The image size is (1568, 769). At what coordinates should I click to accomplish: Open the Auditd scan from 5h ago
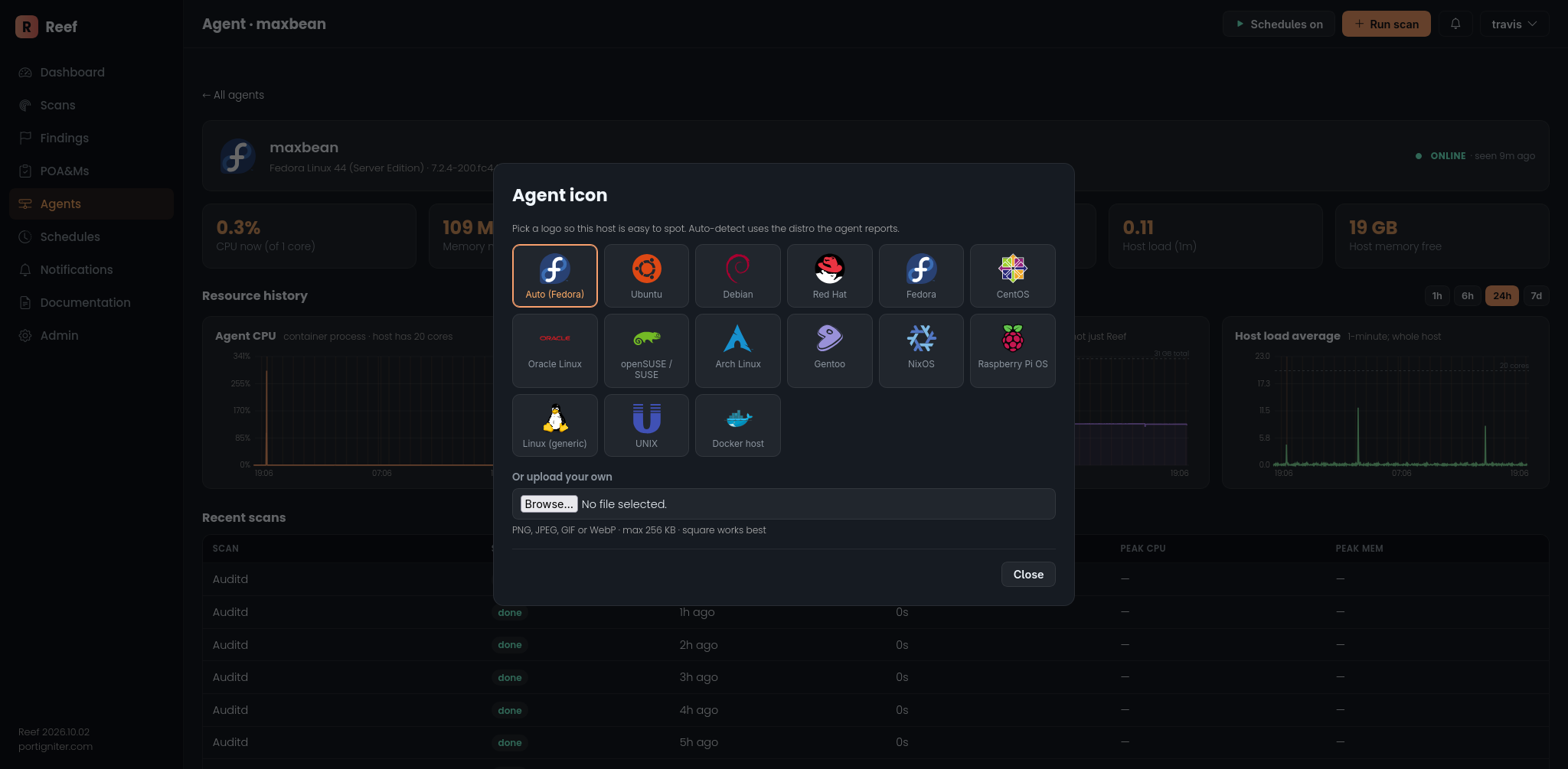(875, 742)
